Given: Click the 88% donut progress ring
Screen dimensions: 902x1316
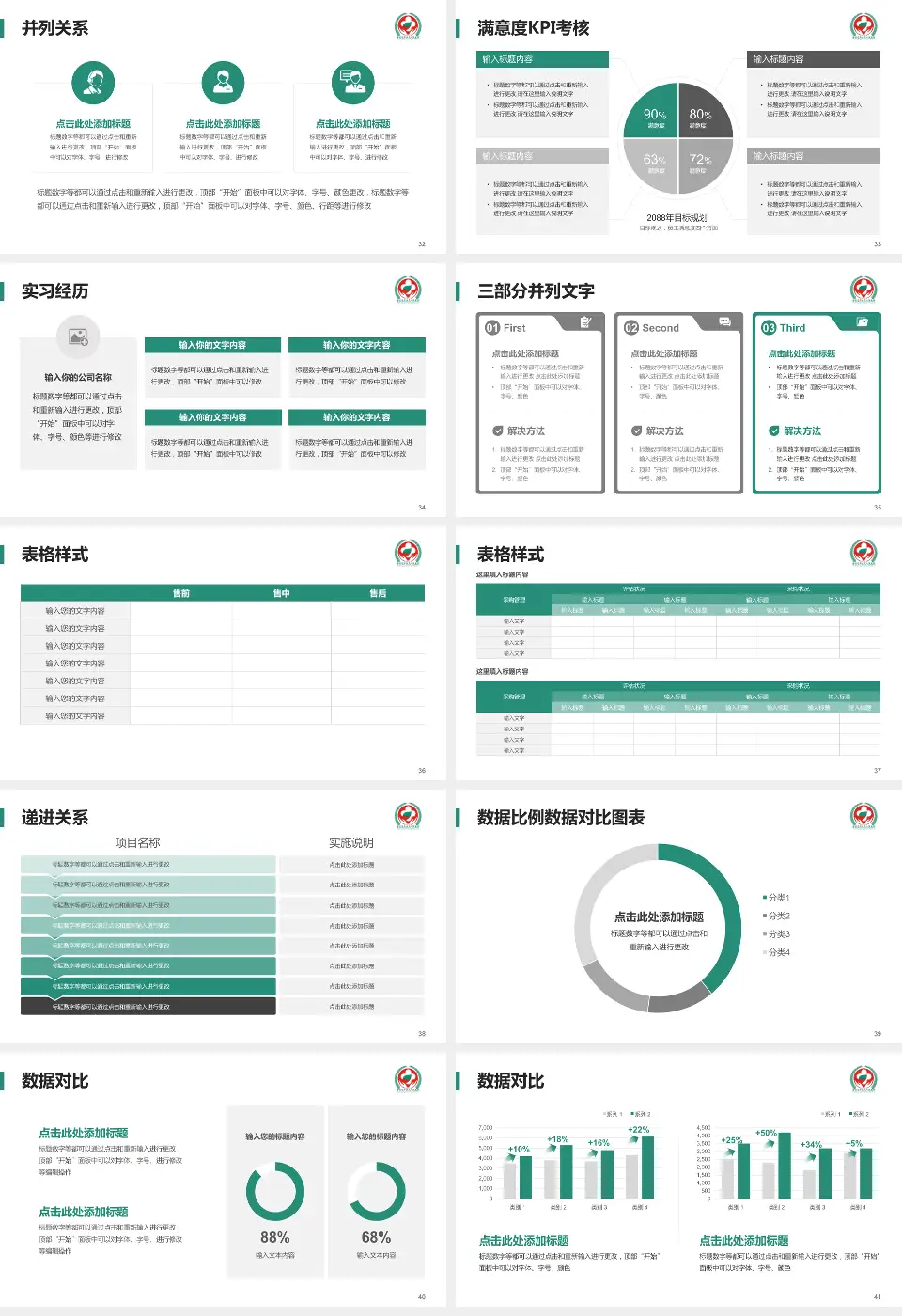Looking at the screenshot, I should [x=274, y=1190].
